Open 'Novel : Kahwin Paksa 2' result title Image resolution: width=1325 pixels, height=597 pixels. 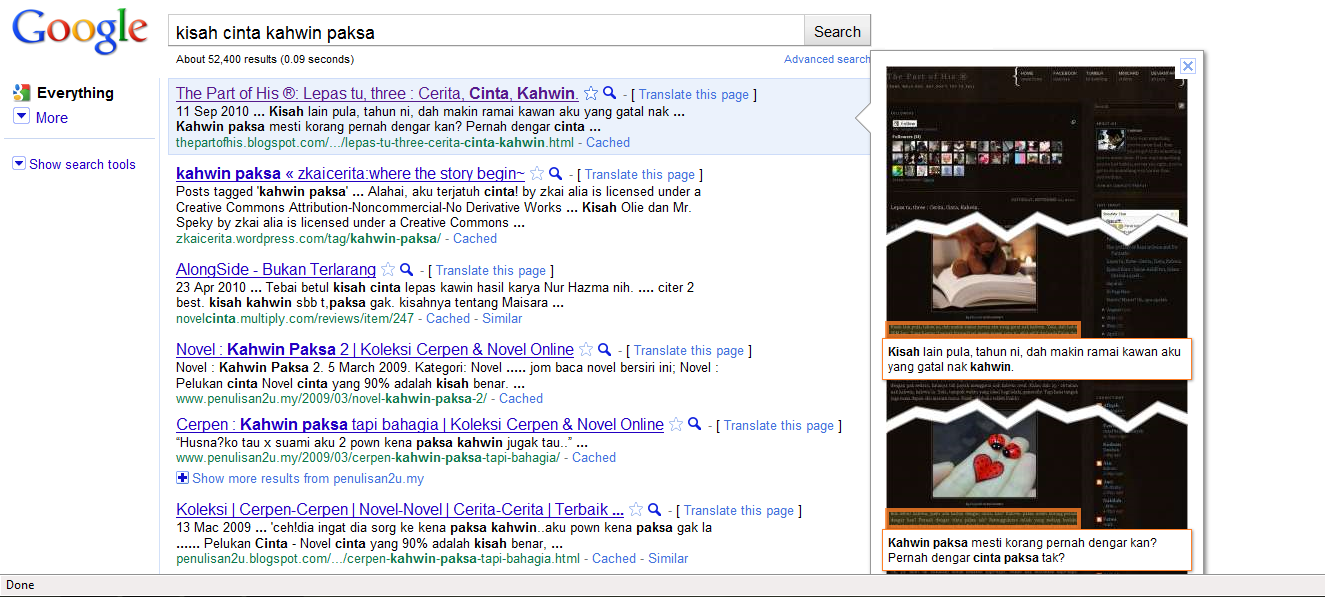[375, 350]
